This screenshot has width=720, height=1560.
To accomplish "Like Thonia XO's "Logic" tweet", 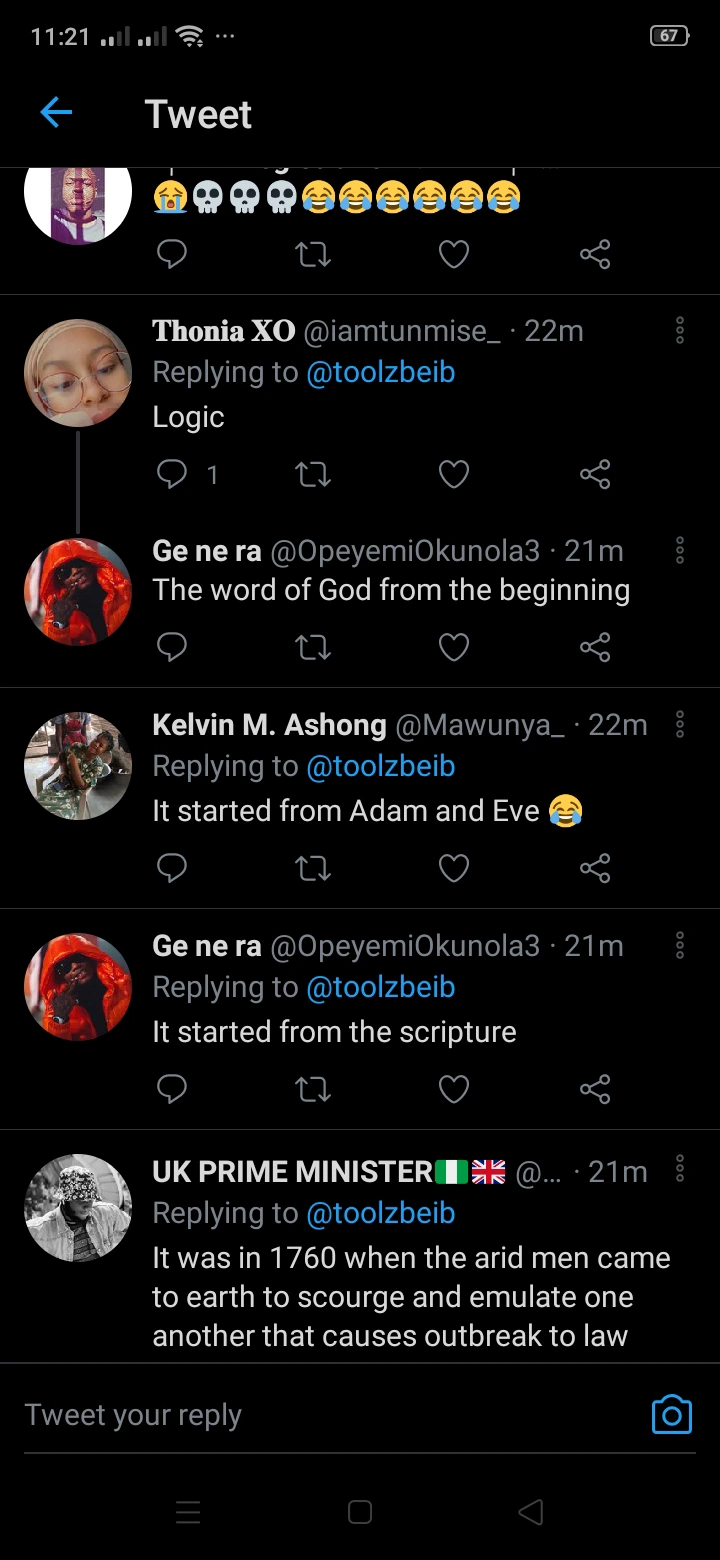I will point(454,474).
